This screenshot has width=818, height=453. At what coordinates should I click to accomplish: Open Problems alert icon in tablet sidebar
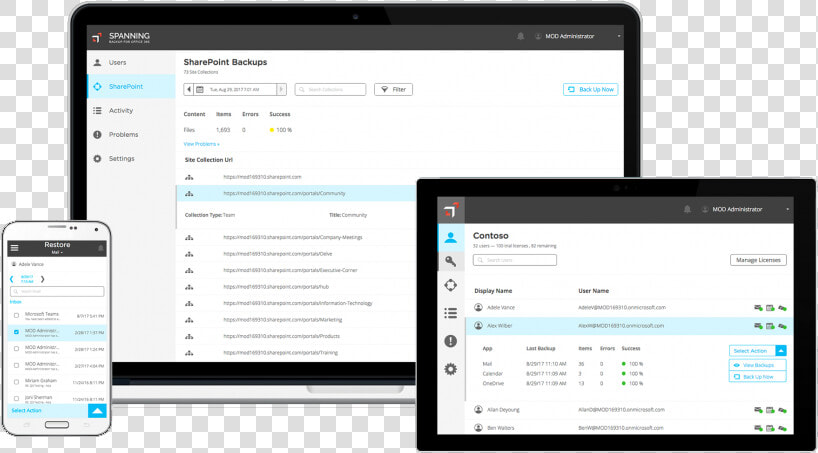(451, 341)
